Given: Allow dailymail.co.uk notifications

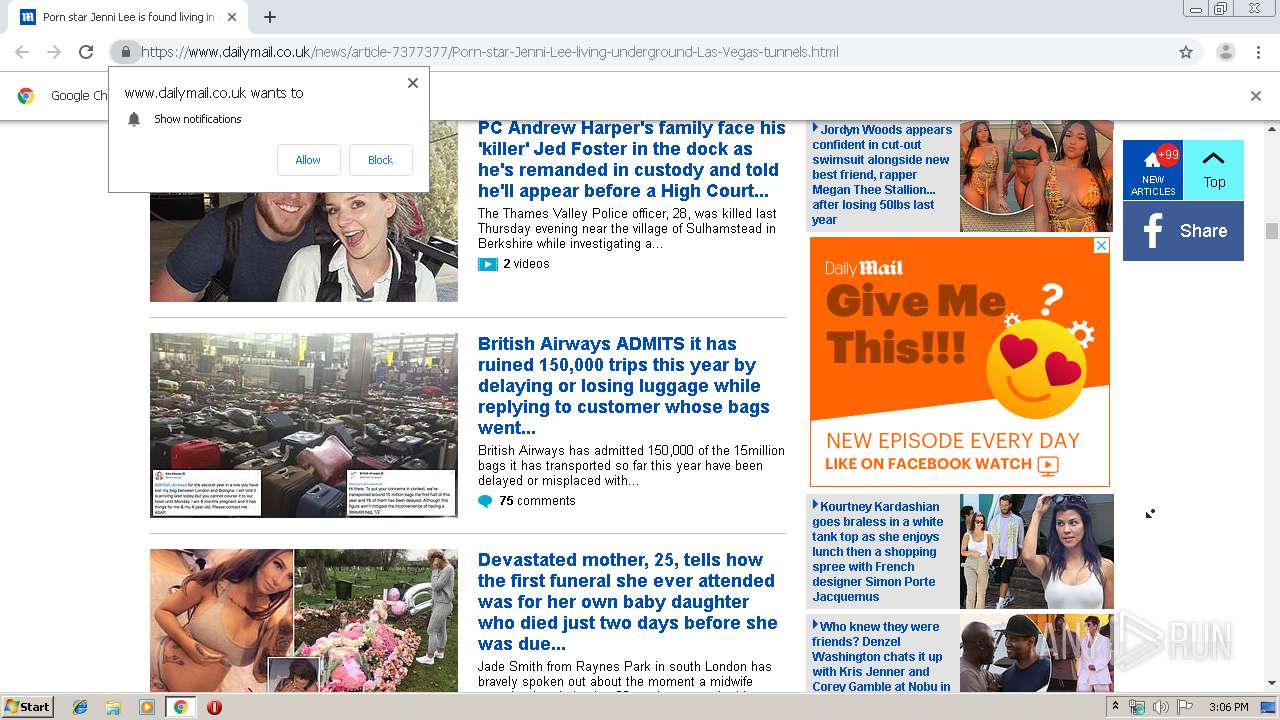Looking at the screenshot, I should 308,160.
